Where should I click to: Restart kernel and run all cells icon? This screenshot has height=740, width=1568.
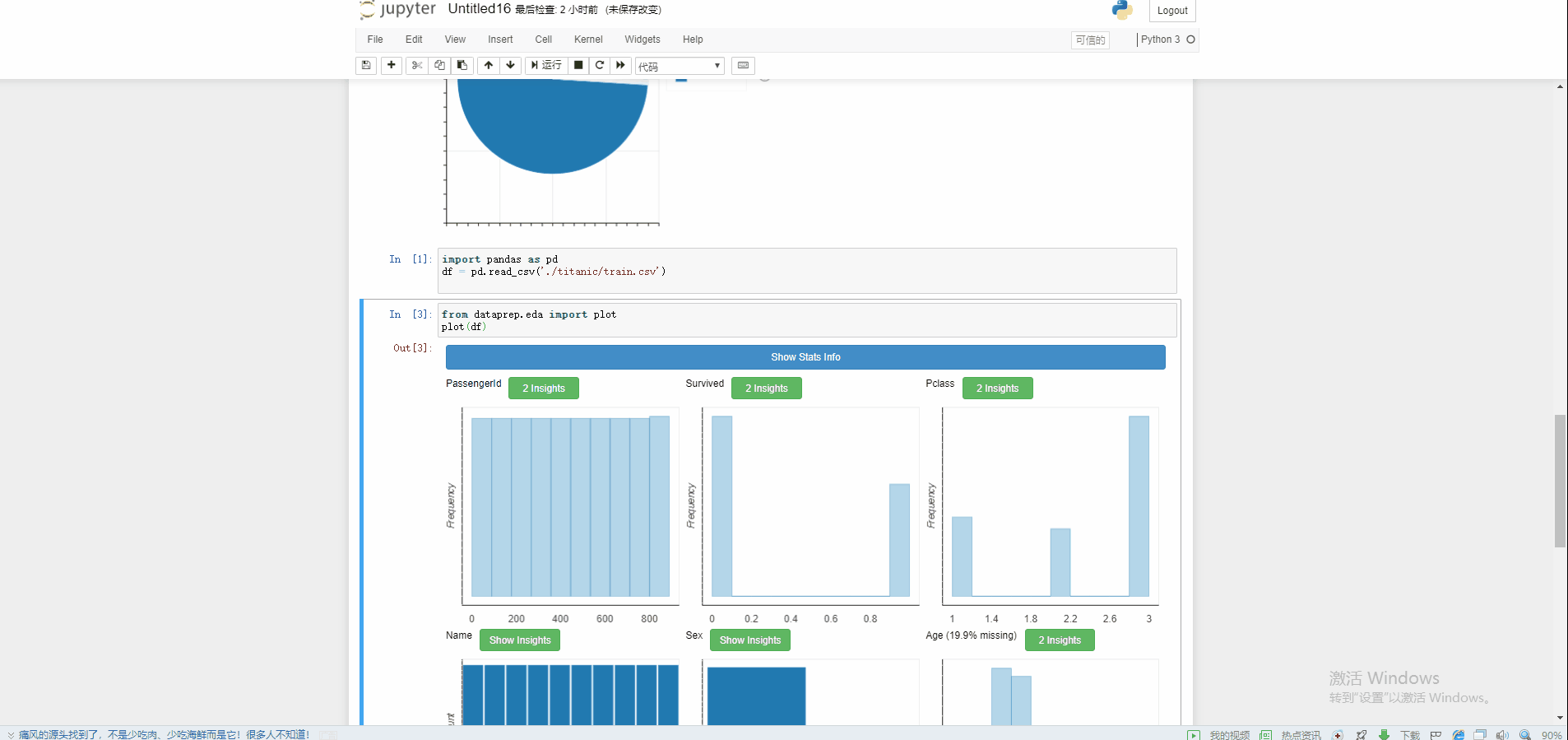(621, 66)
